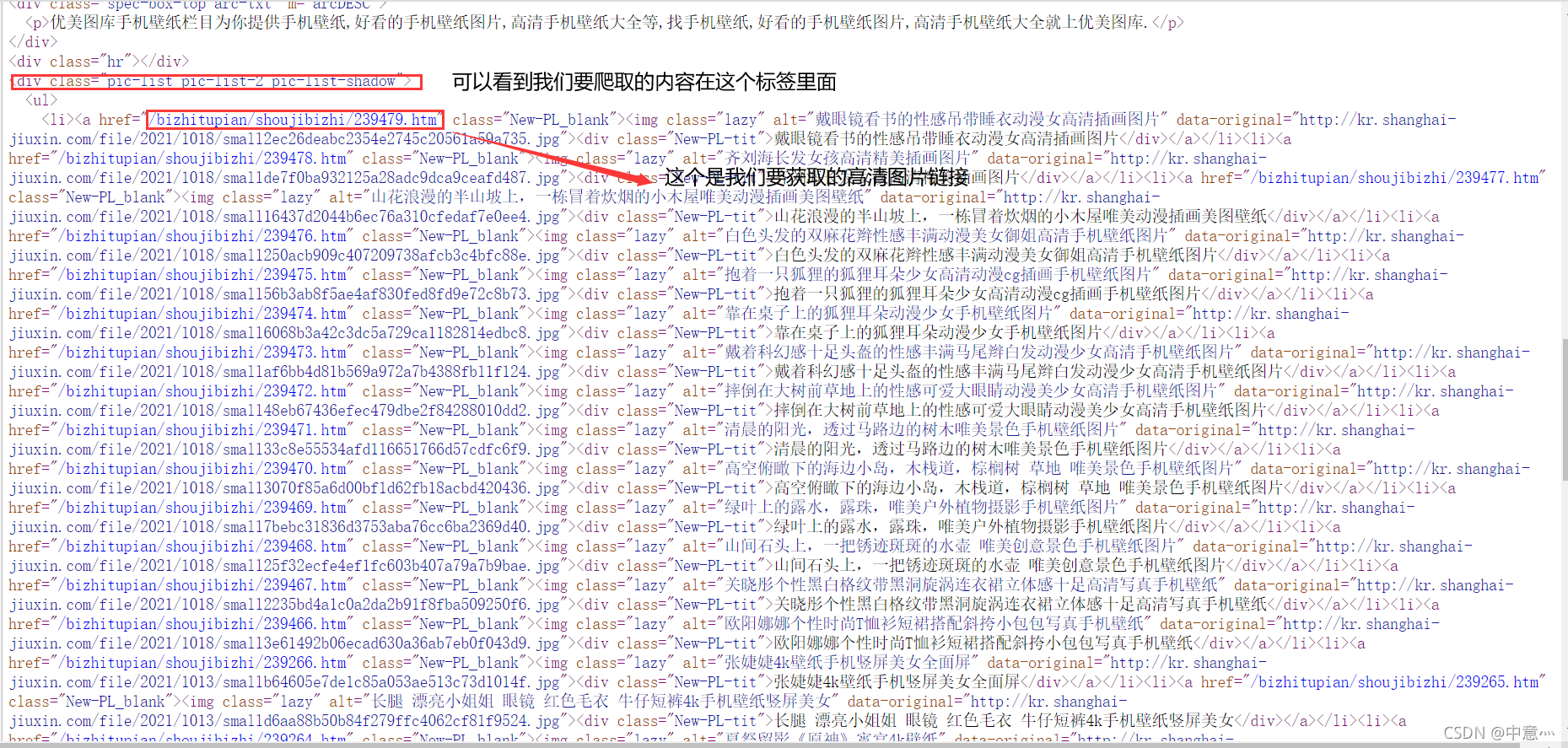This screenshot has height=748, width=1568.
Task: Open the 239265.htm href link
Action: click(x=1396, y=682)
